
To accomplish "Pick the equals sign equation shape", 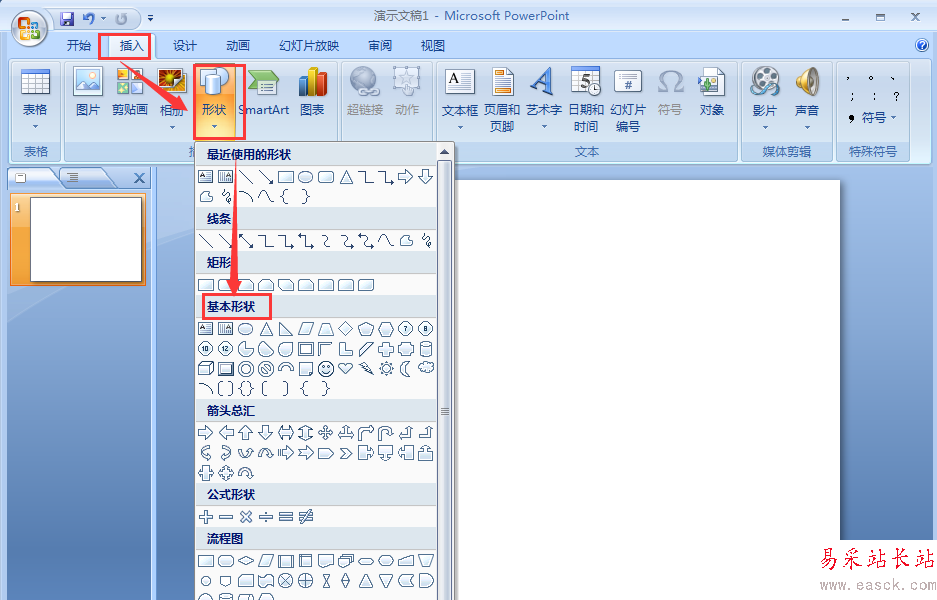I will [286, 517].
